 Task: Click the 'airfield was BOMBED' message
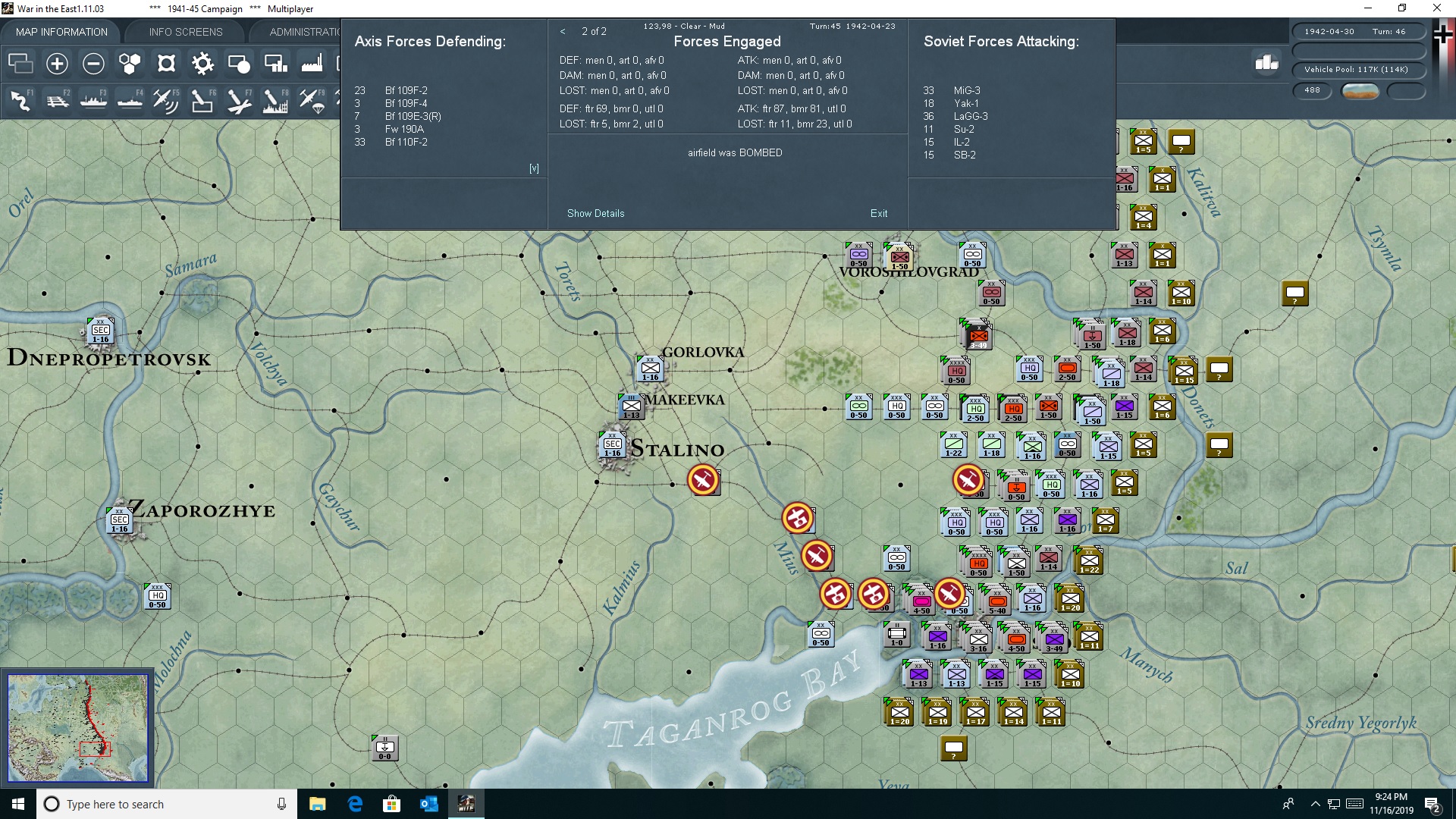[735, 152]
